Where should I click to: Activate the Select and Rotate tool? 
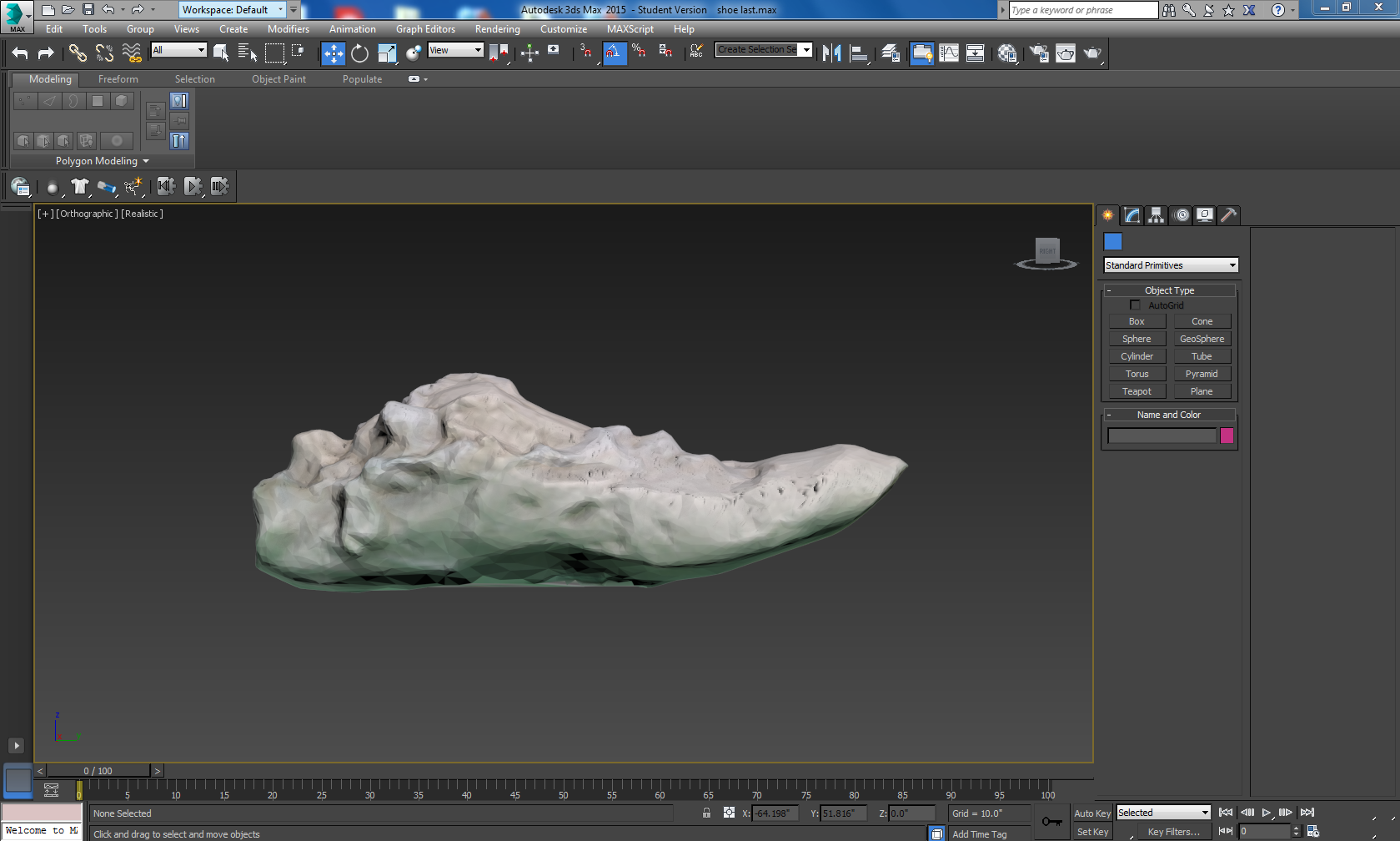(x=359, y=53)
